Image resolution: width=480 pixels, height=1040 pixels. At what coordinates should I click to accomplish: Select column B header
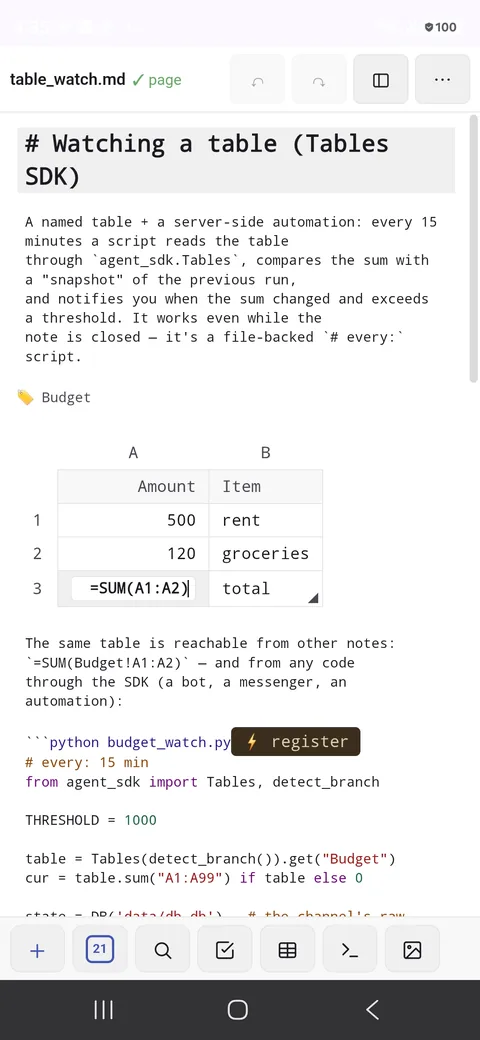[x=265, y=453]
